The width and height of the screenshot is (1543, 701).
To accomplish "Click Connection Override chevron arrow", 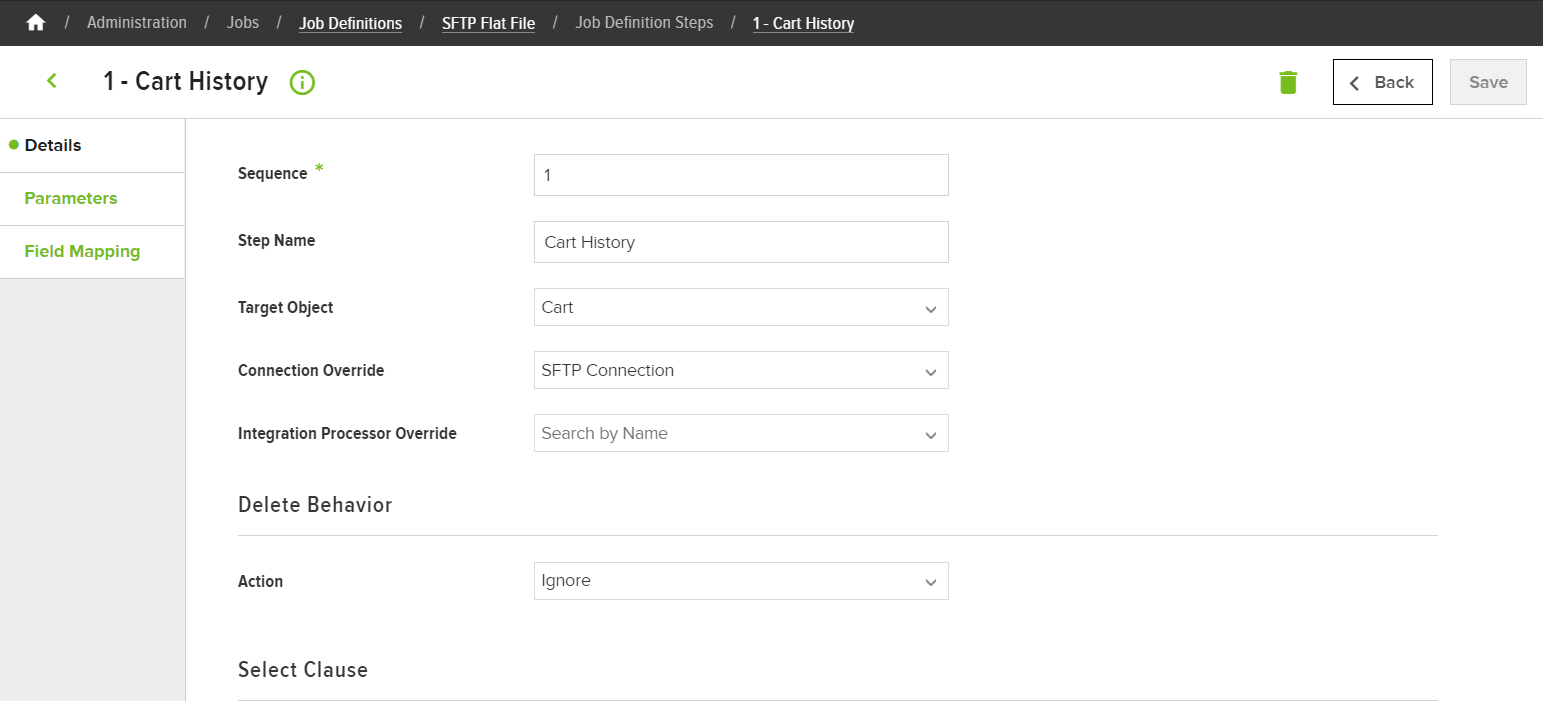I will point(931,372).
